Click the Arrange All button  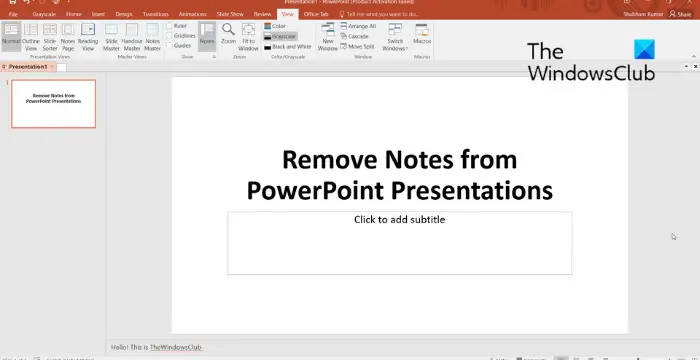pos(358,26)
